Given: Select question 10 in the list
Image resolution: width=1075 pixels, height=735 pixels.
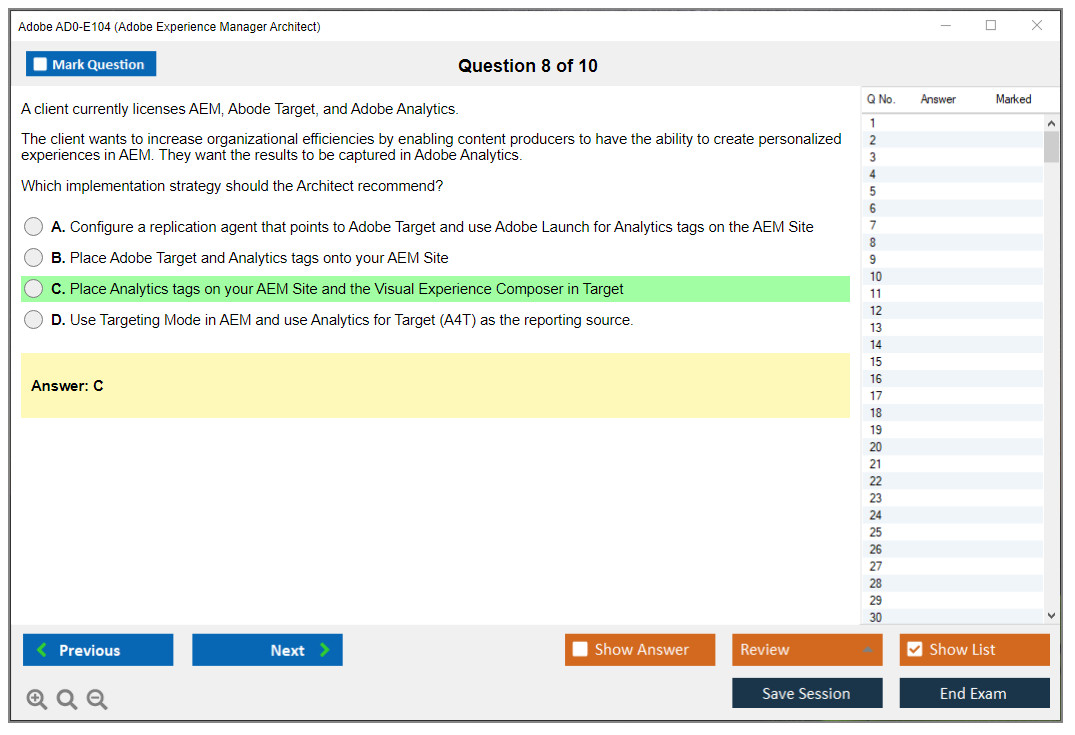Looking at the screenshot, I should pyautogui.click(x=876, y=276).
